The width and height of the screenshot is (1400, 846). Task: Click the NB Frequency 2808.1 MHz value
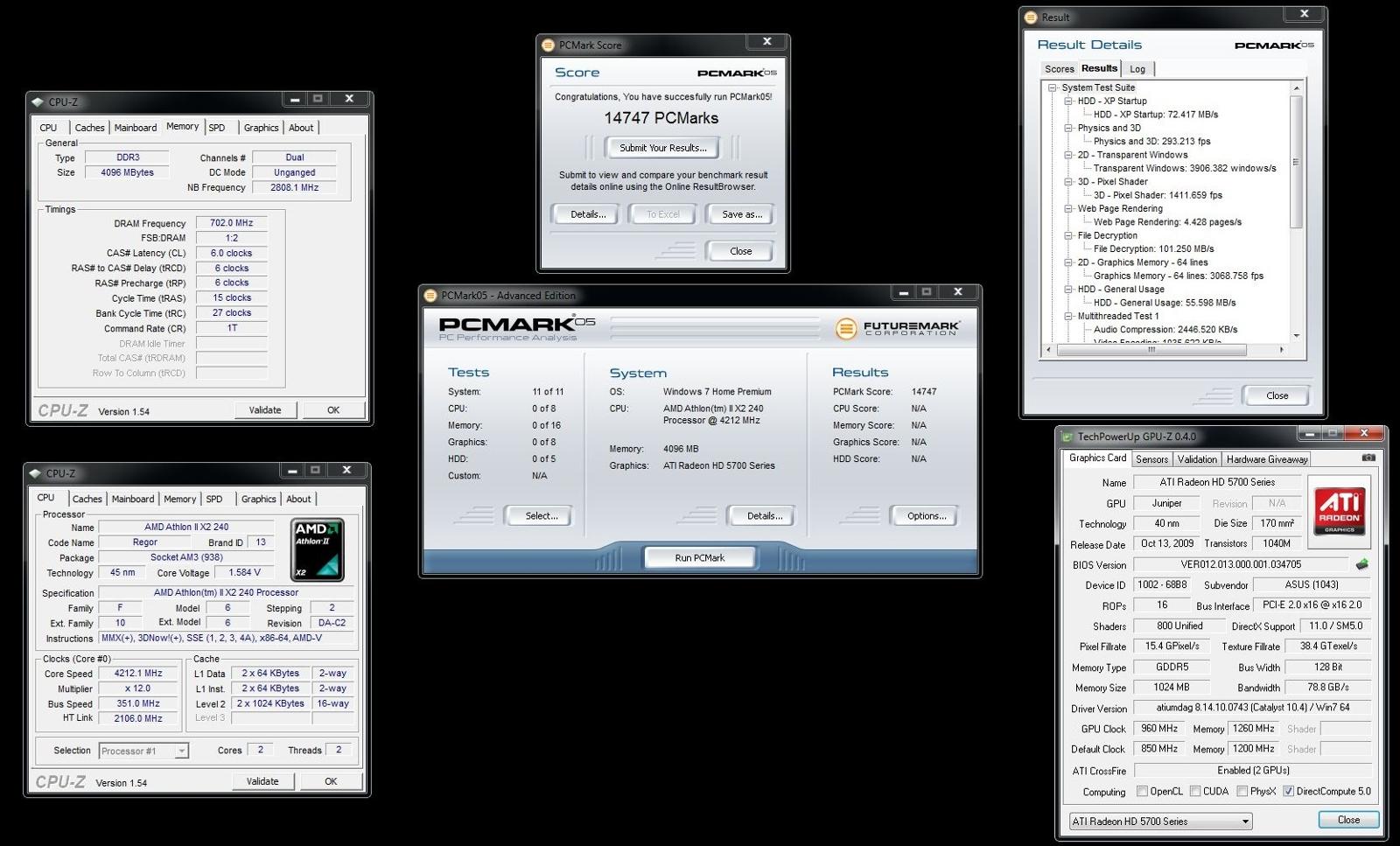point(295,187)
